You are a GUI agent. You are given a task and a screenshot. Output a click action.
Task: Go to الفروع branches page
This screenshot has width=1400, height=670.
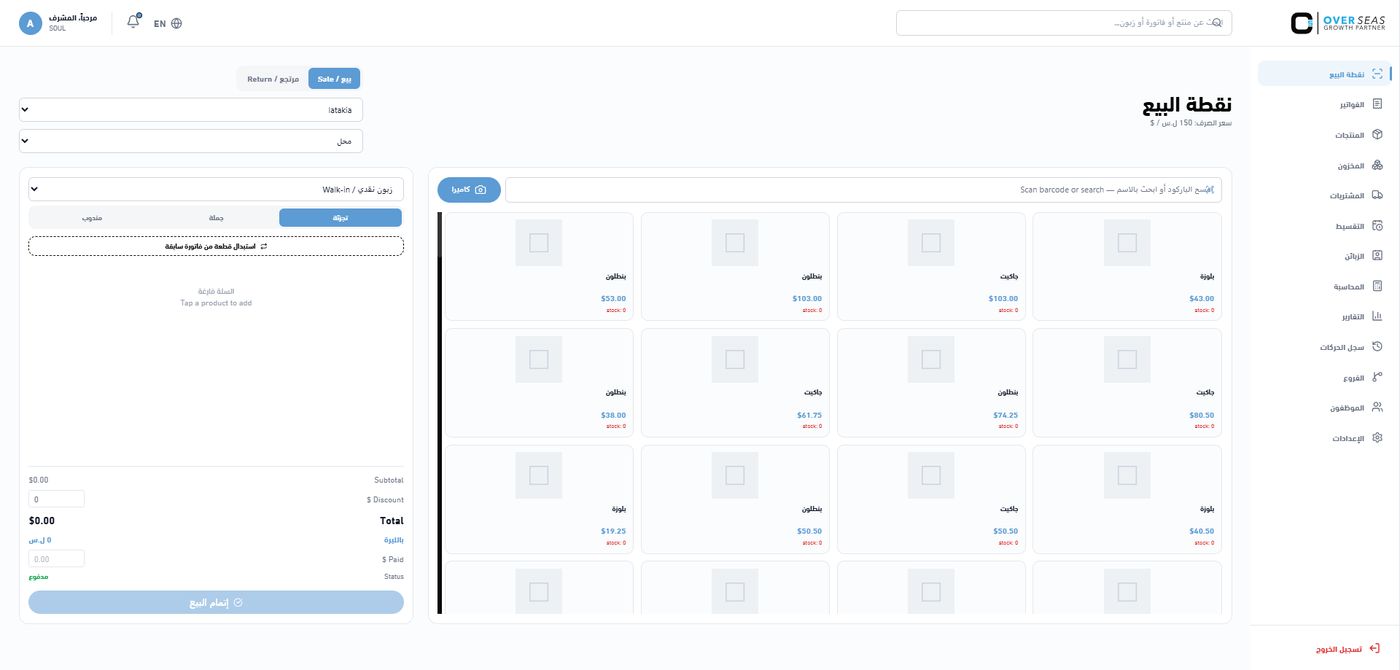pyautogui.click(x=1324, y=378)
